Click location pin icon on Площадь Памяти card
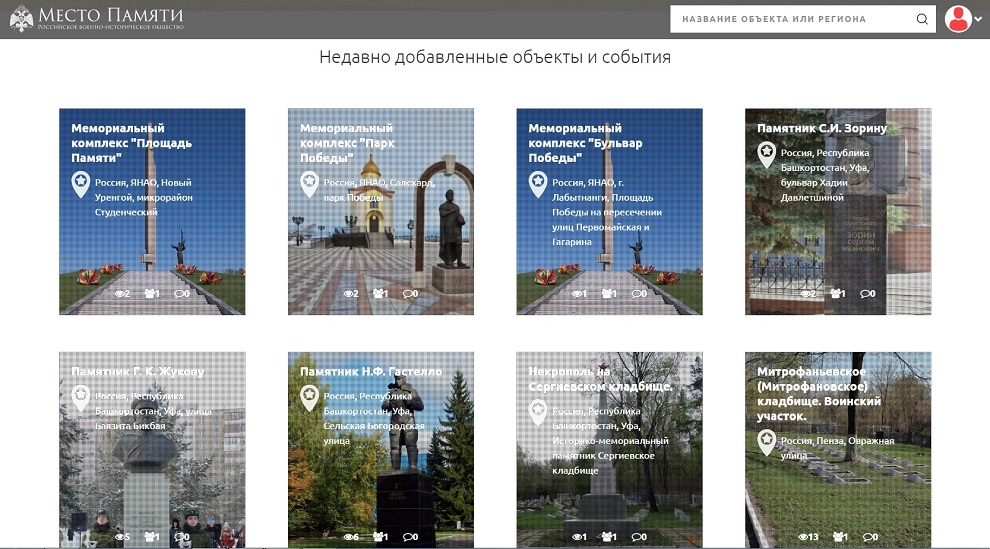990x549 pixels. click(81, 184)
